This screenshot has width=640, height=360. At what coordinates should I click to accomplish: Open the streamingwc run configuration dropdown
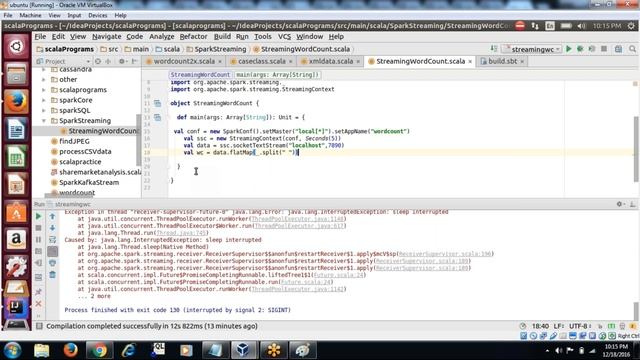pyautogui.click(x=532, y=49)
